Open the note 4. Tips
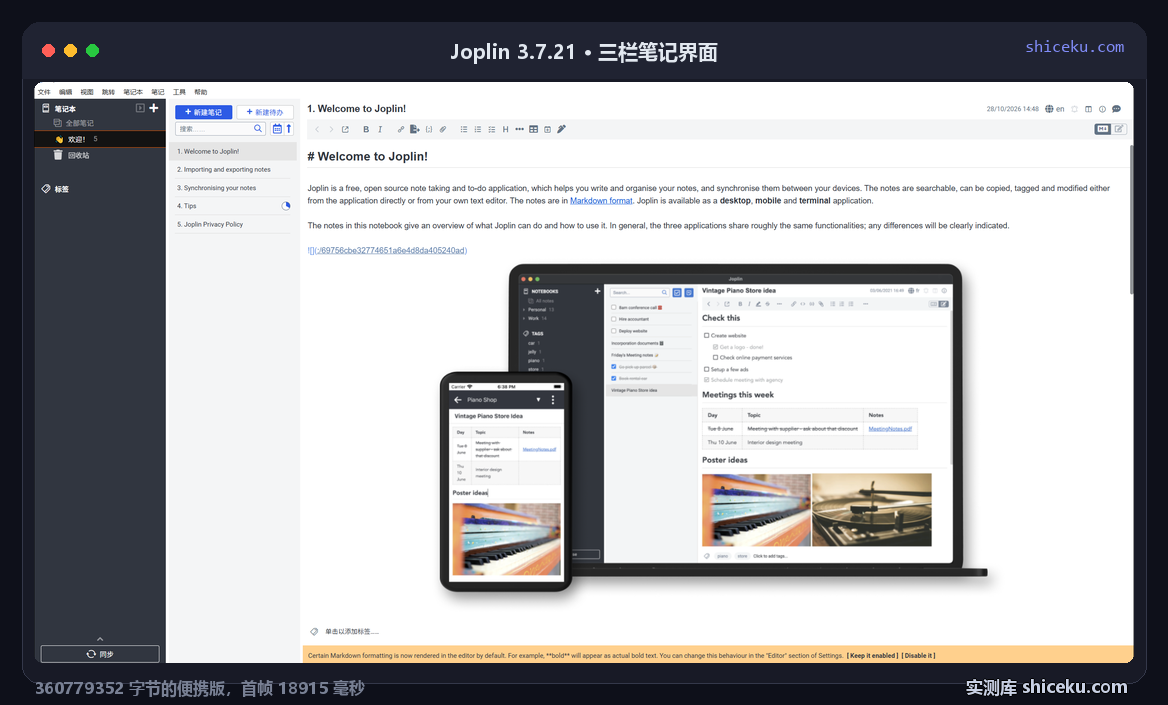 232,206
